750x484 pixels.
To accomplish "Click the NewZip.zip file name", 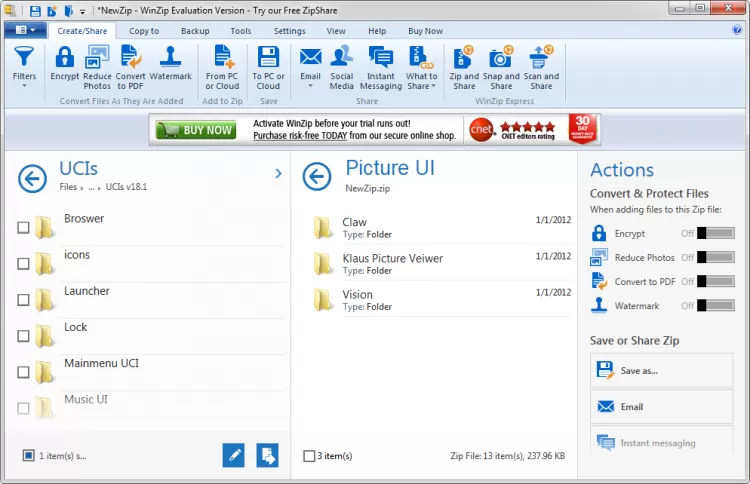I will coord(367,188).
